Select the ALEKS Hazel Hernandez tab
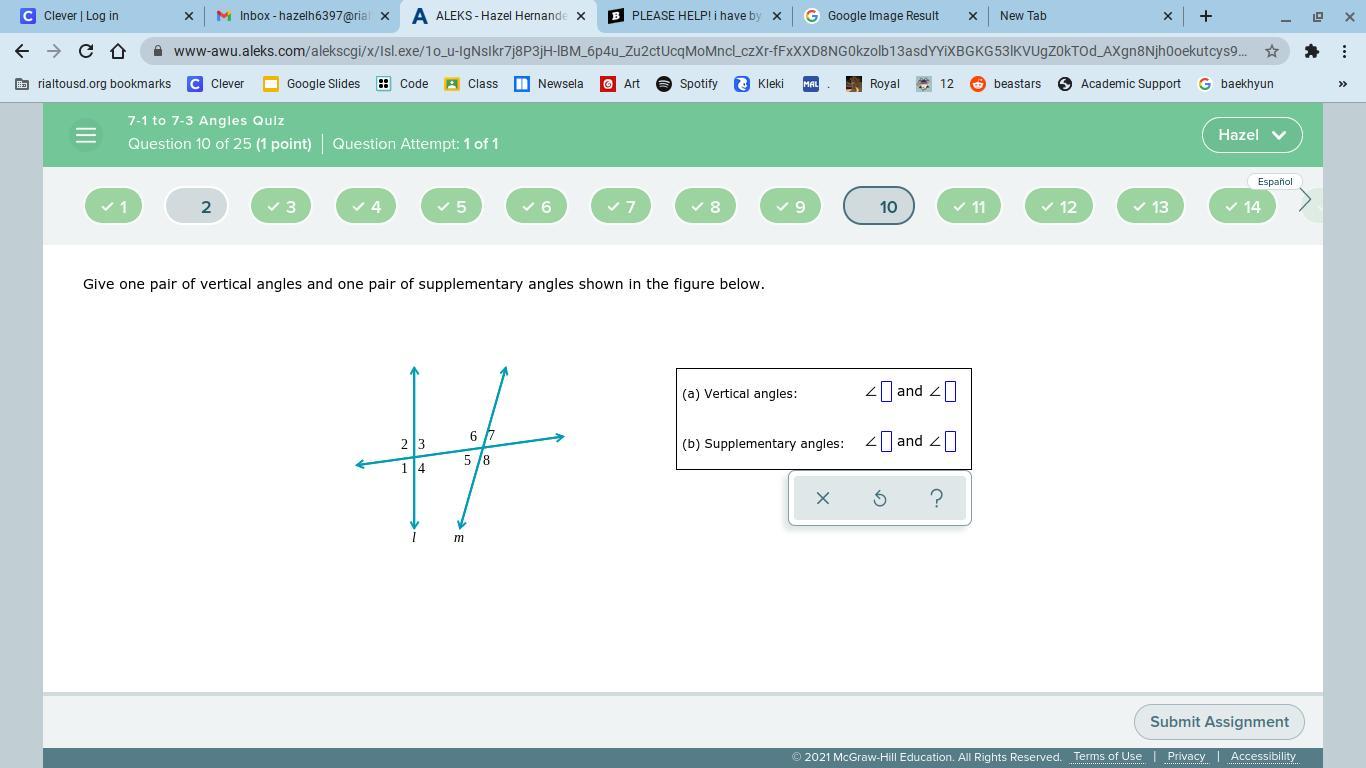1366x768 pixels. point(499,16)
